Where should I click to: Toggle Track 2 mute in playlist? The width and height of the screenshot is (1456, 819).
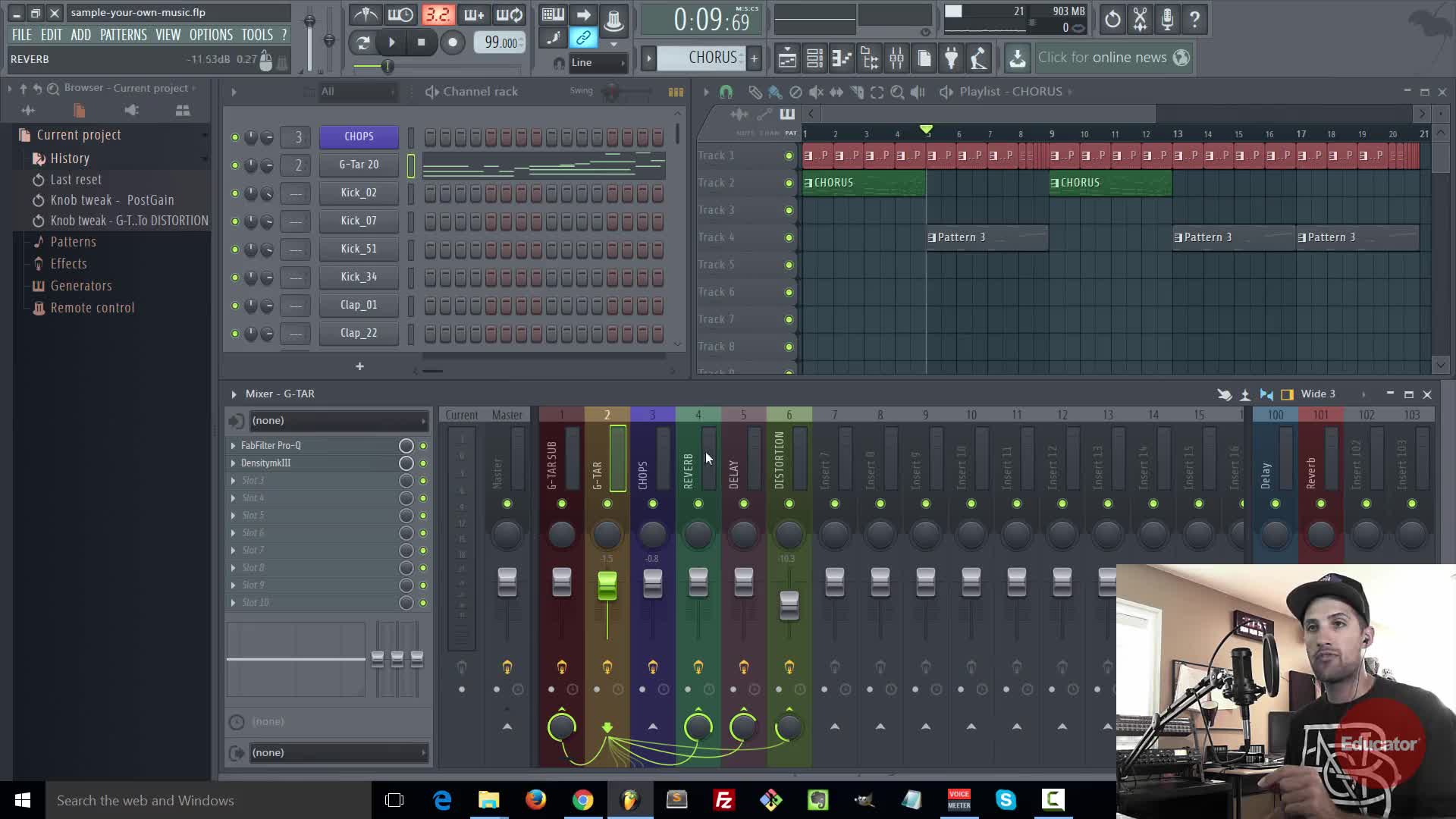(x=789, y=183)
